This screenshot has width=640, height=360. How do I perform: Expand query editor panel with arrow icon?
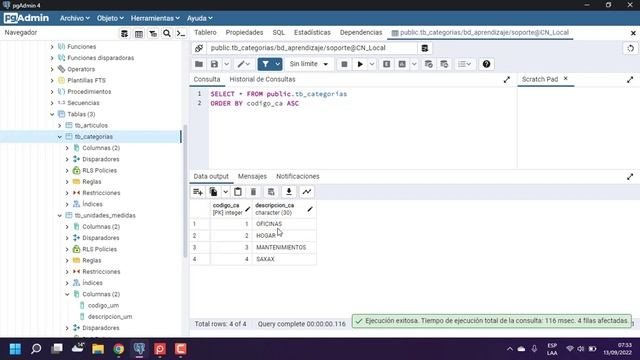click(x=507, y=80)
